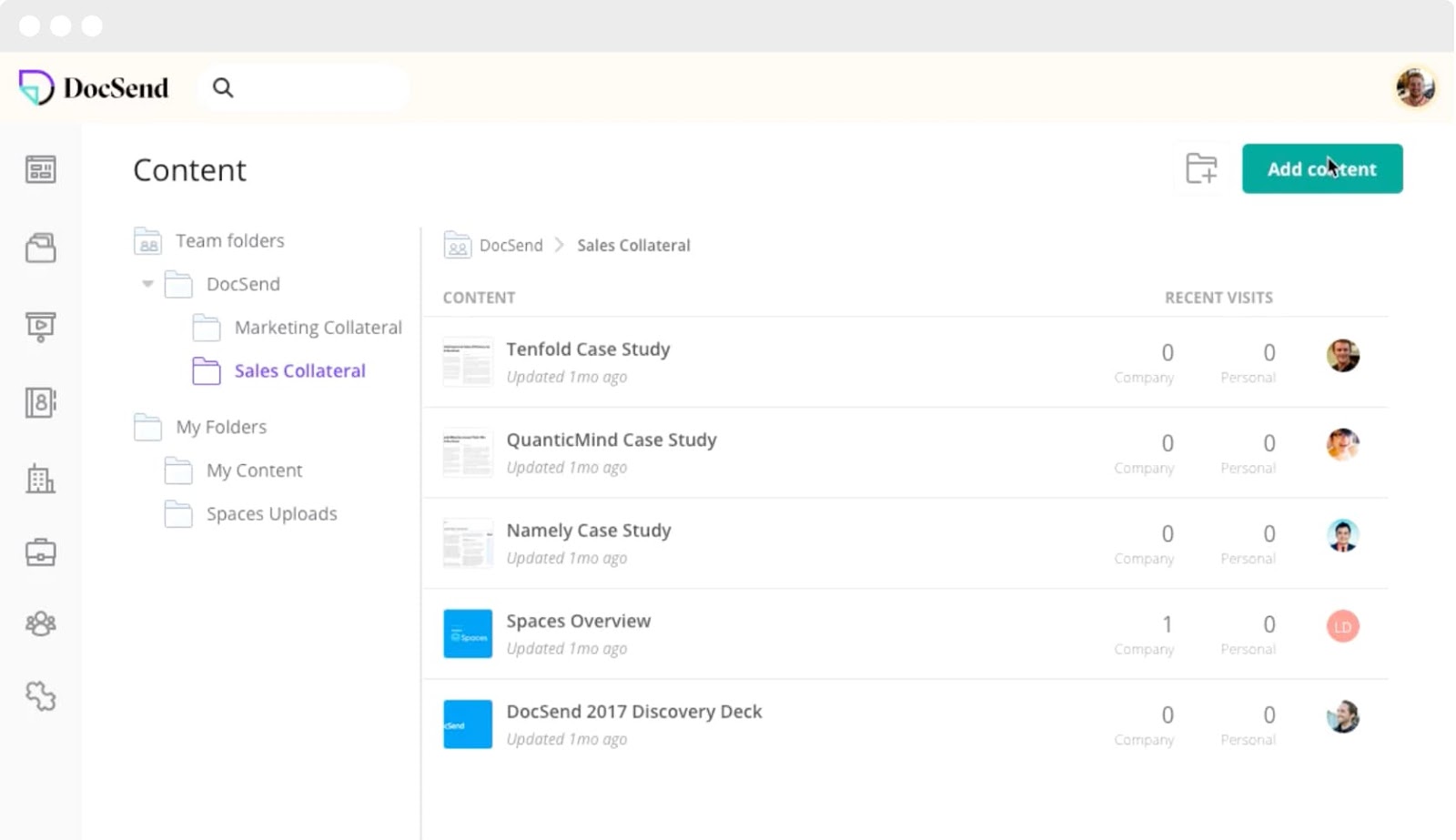
Task: Click the Tenfold Case Study owner avatar
Action: (x=1342, y=355)
